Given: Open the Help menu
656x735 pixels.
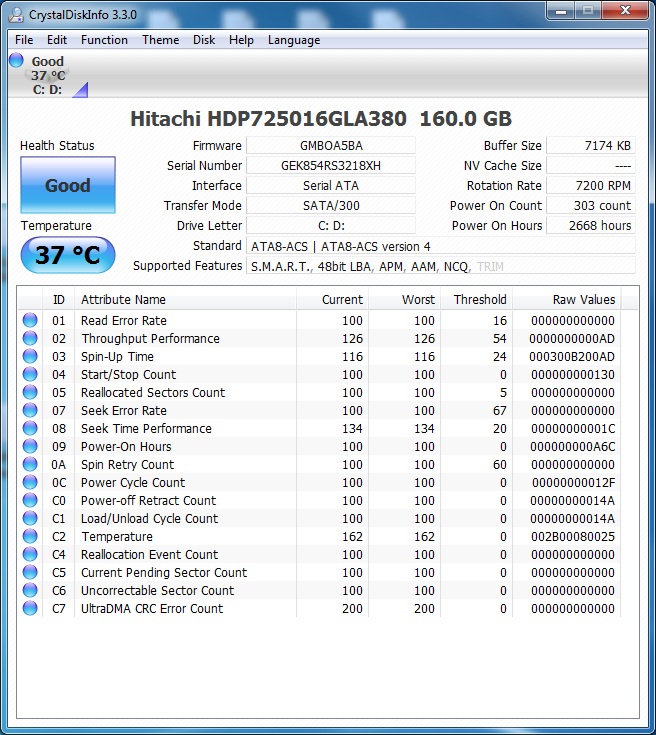Looking at the screenshot, I should click(241, 40).
